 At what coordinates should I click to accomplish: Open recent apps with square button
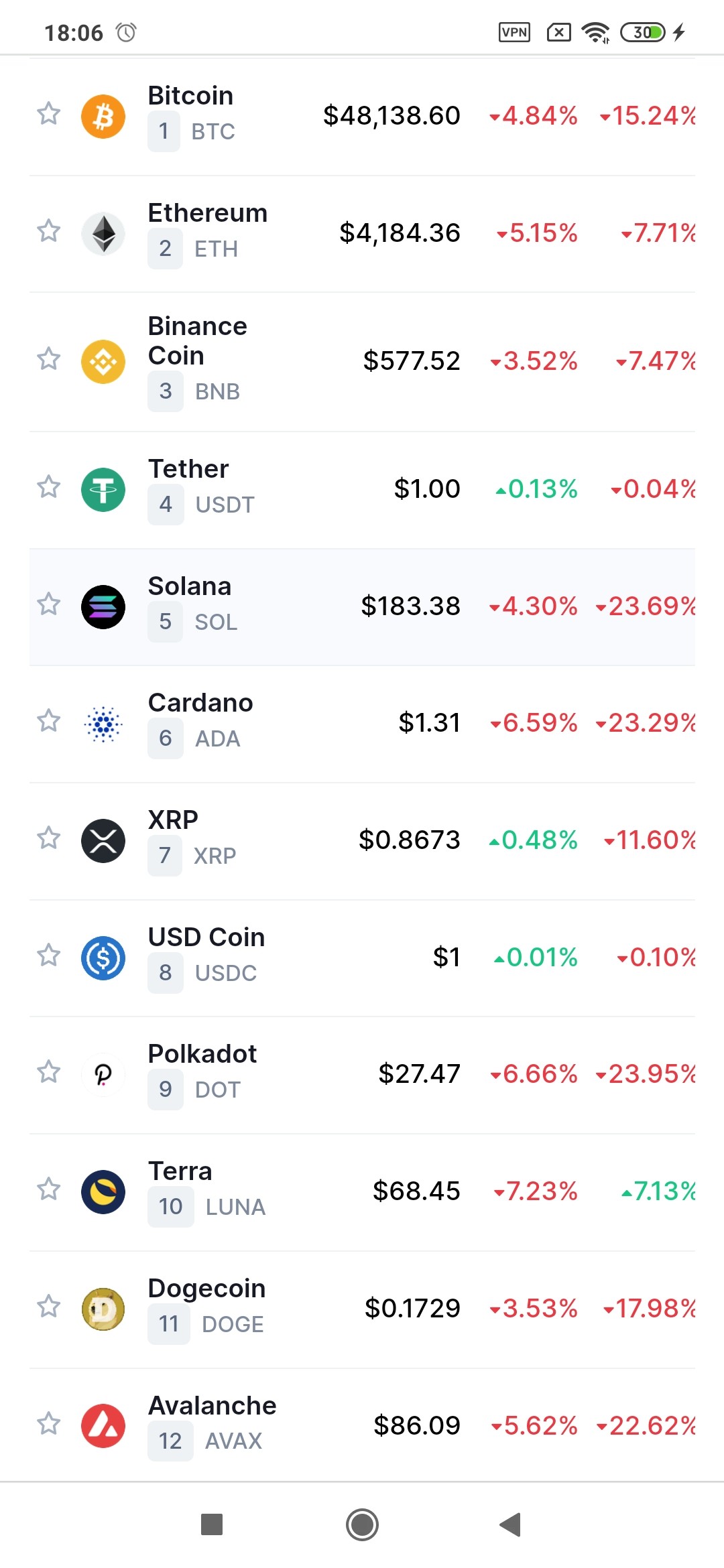coord(212,1524)
